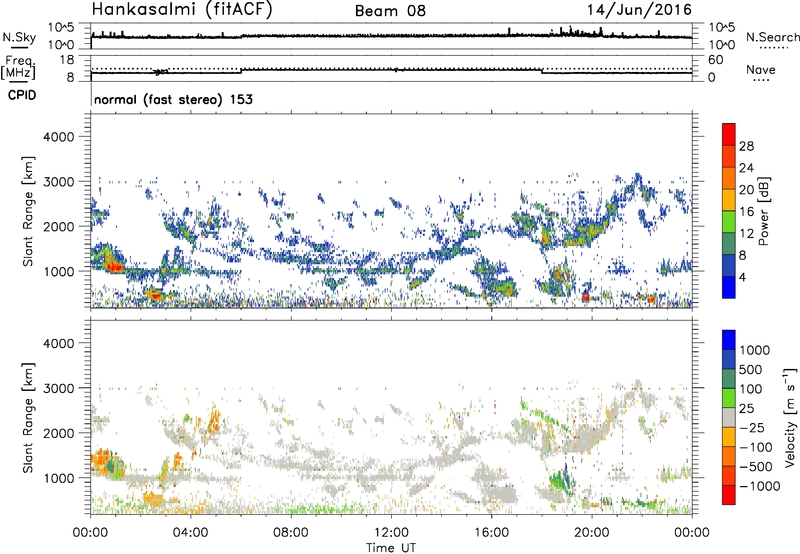Click the 20:00 time tick label
This screenshot has width=800, height=554.
pyautogui.click(x=591, y=533)
